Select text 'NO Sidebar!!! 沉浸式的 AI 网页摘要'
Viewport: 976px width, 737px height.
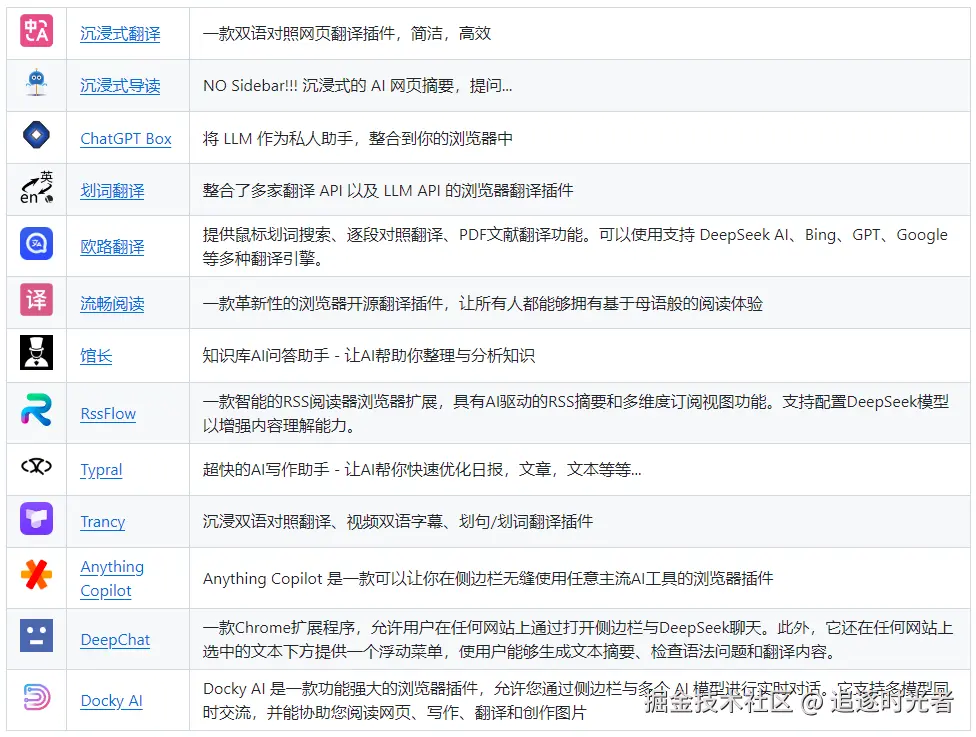pos(329,86)
